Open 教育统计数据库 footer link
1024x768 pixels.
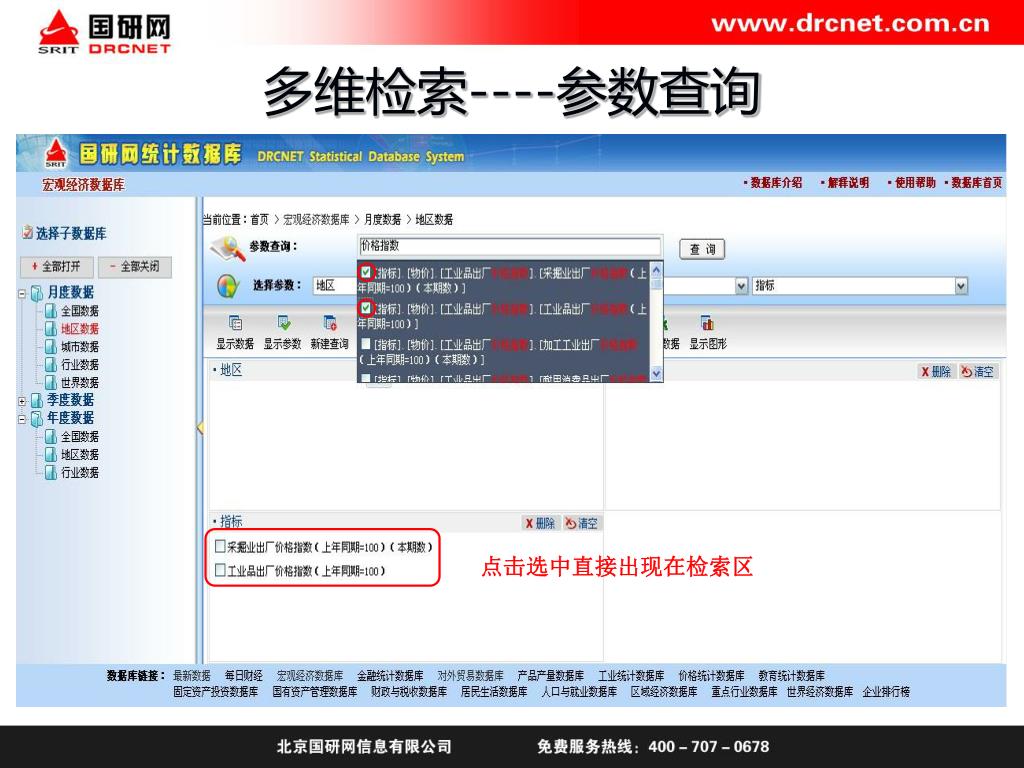point(792,675)
